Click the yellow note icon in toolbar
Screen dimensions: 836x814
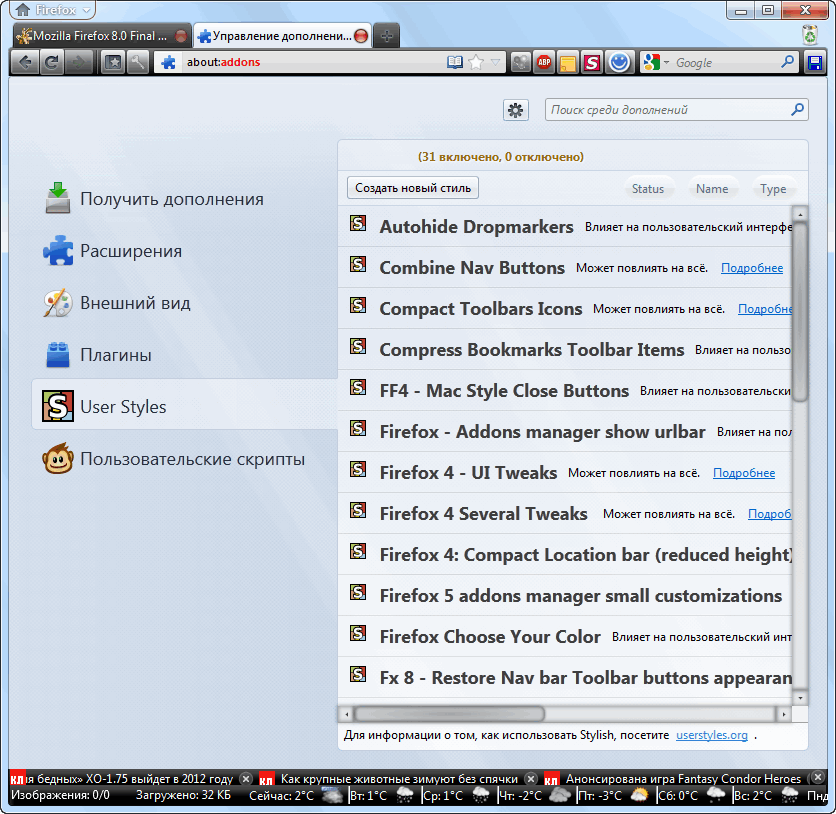coord(568,62)
